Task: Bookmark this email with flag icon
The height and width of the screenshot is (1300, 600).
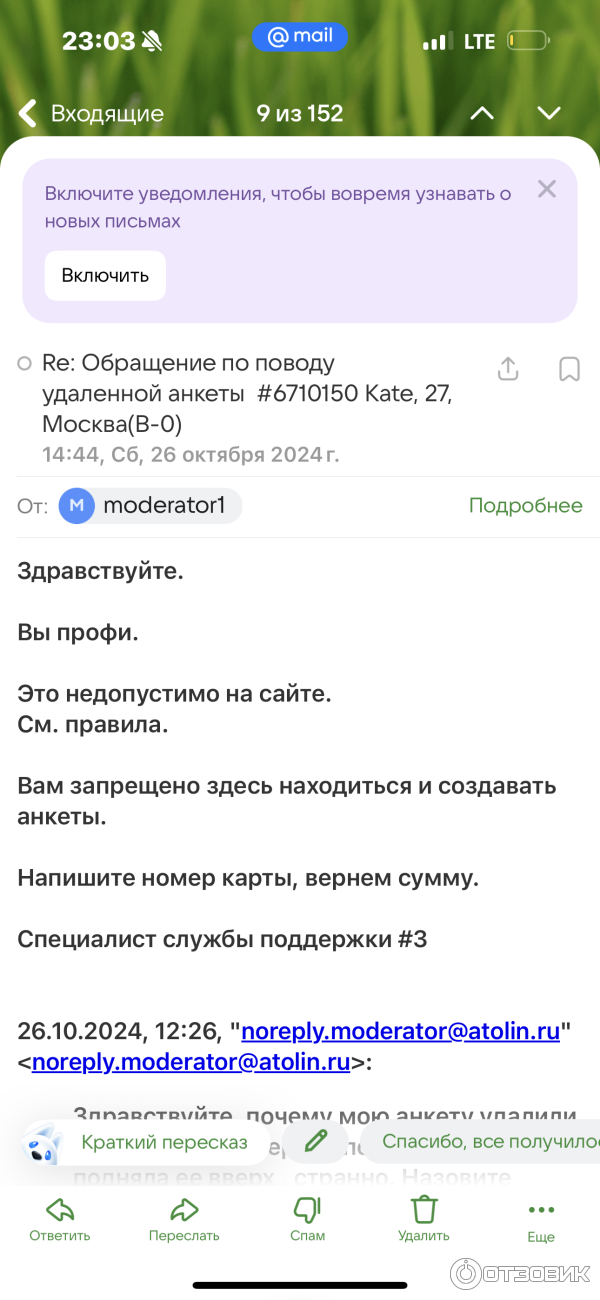Action: tap(569, 369)
